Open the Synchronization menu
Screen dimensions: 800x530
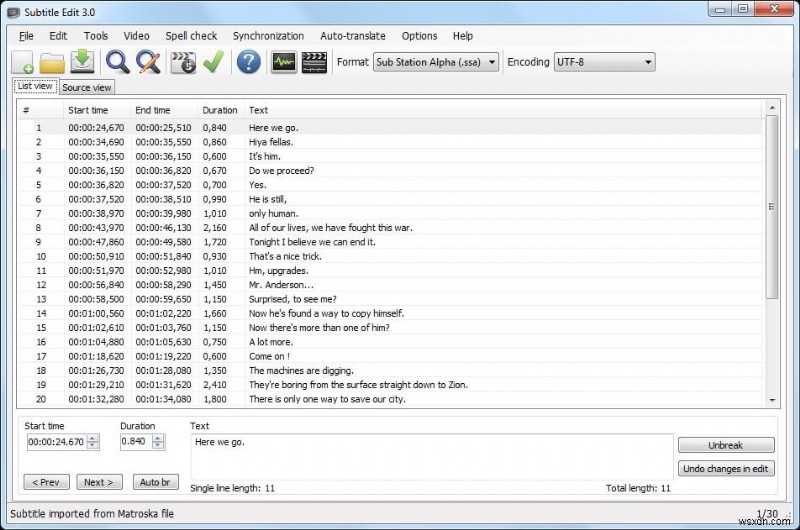pos(268,36)
